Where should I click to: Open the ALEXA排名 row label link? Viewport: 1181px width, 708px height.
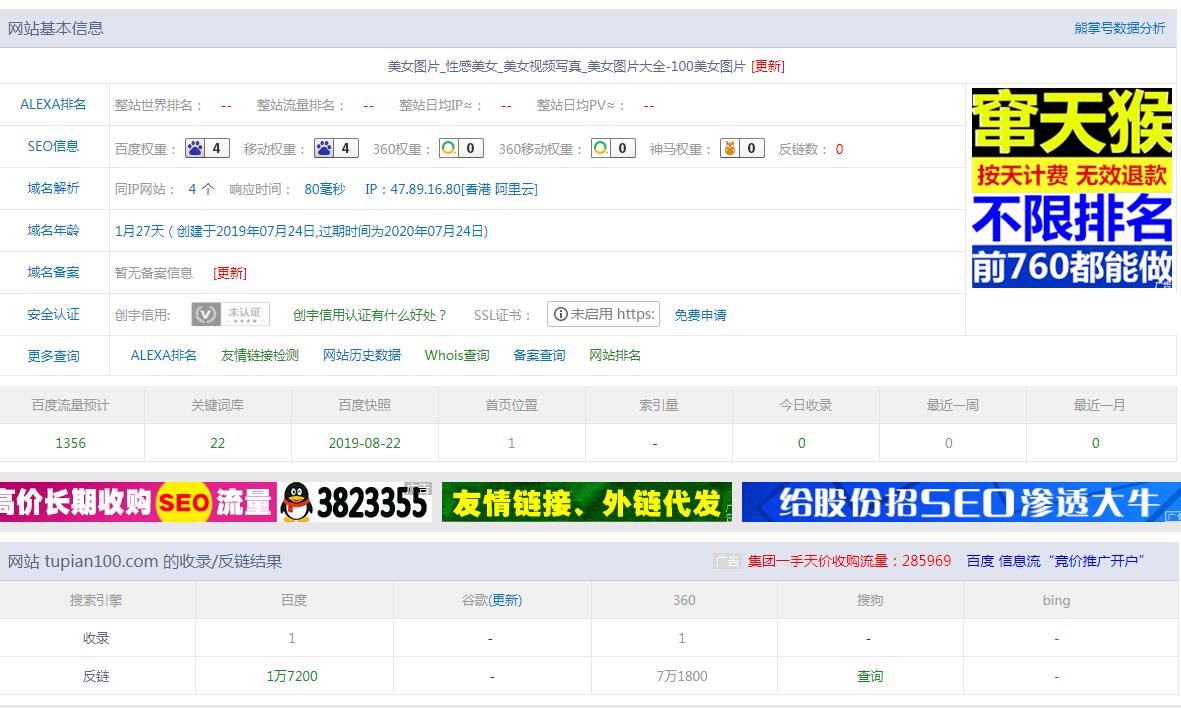click(53, 105)
